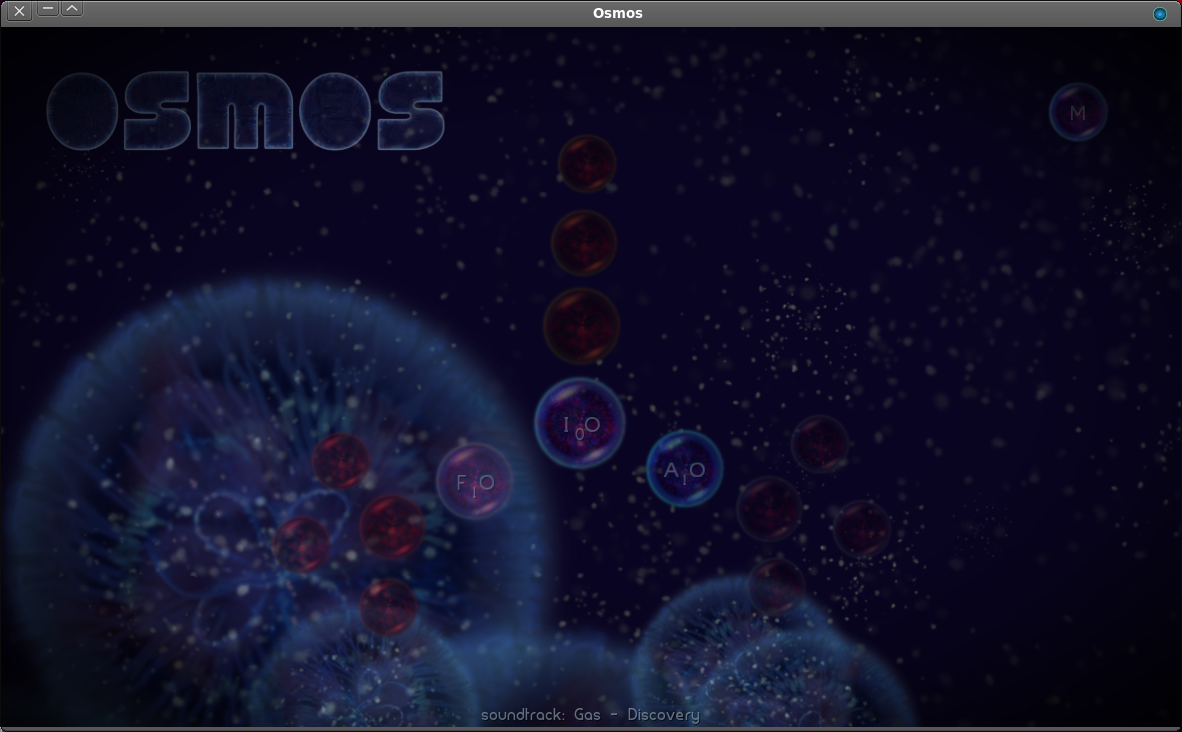Viewport: 1182px width, 732px height.
Task: Select the central I 0 O orb
Action: click(580, 423)
